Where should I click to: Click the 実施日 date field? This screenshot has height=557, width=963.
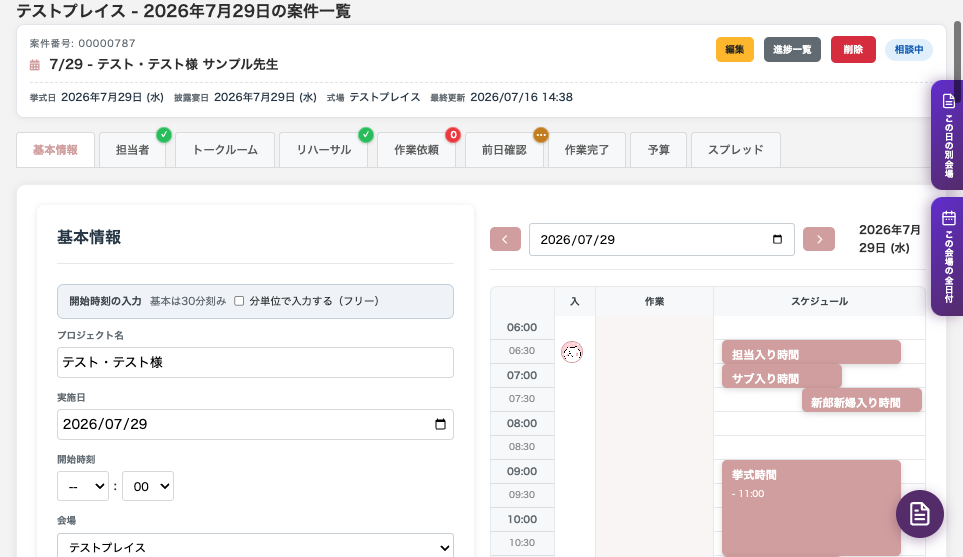[255, 424]
